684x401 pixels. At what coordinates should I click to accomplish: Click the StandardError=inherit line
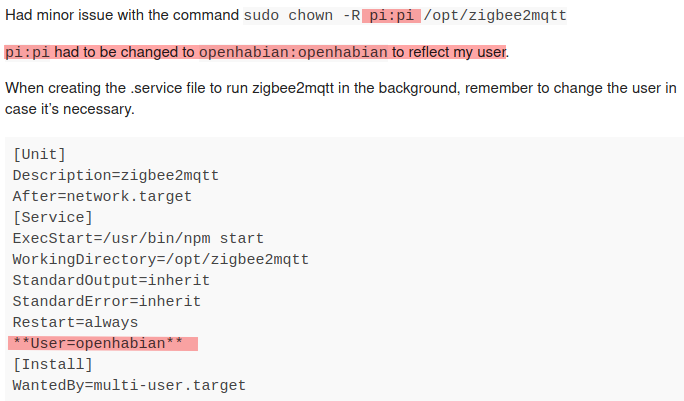click(106, 301)
